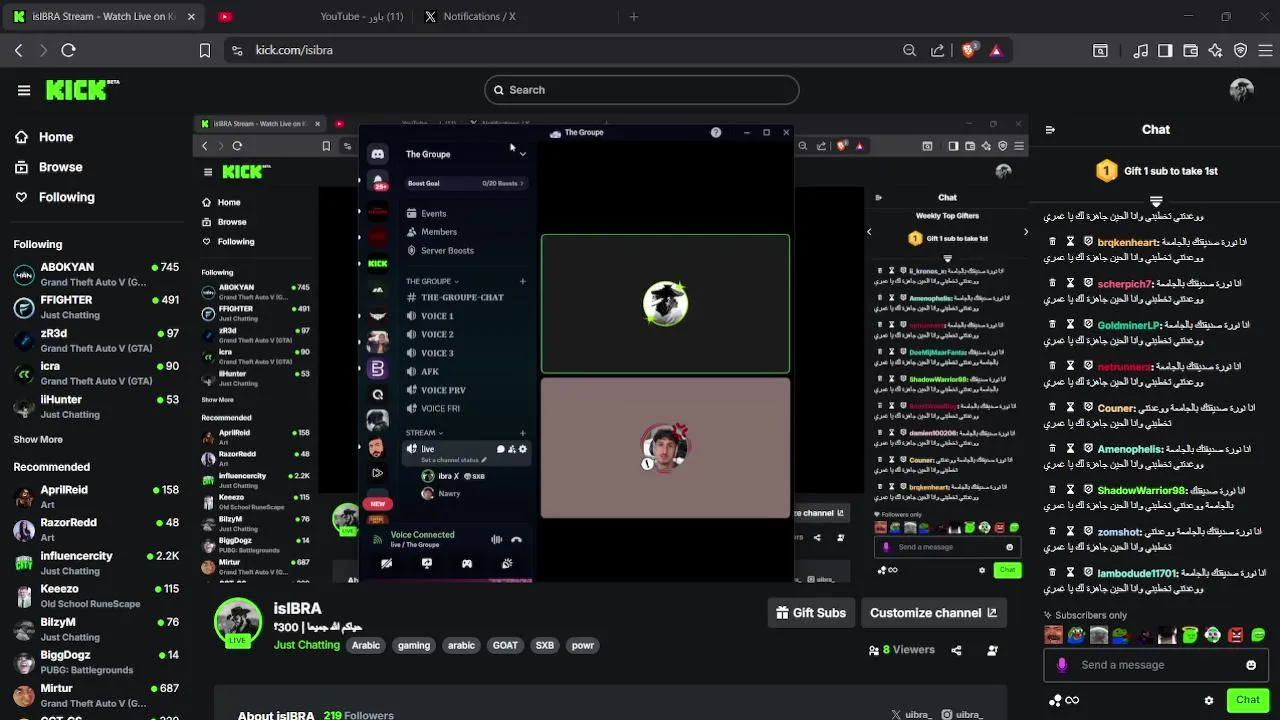Open Following in main left sidebar
Screen dimensions: 1280x720
tap(54, 197)
